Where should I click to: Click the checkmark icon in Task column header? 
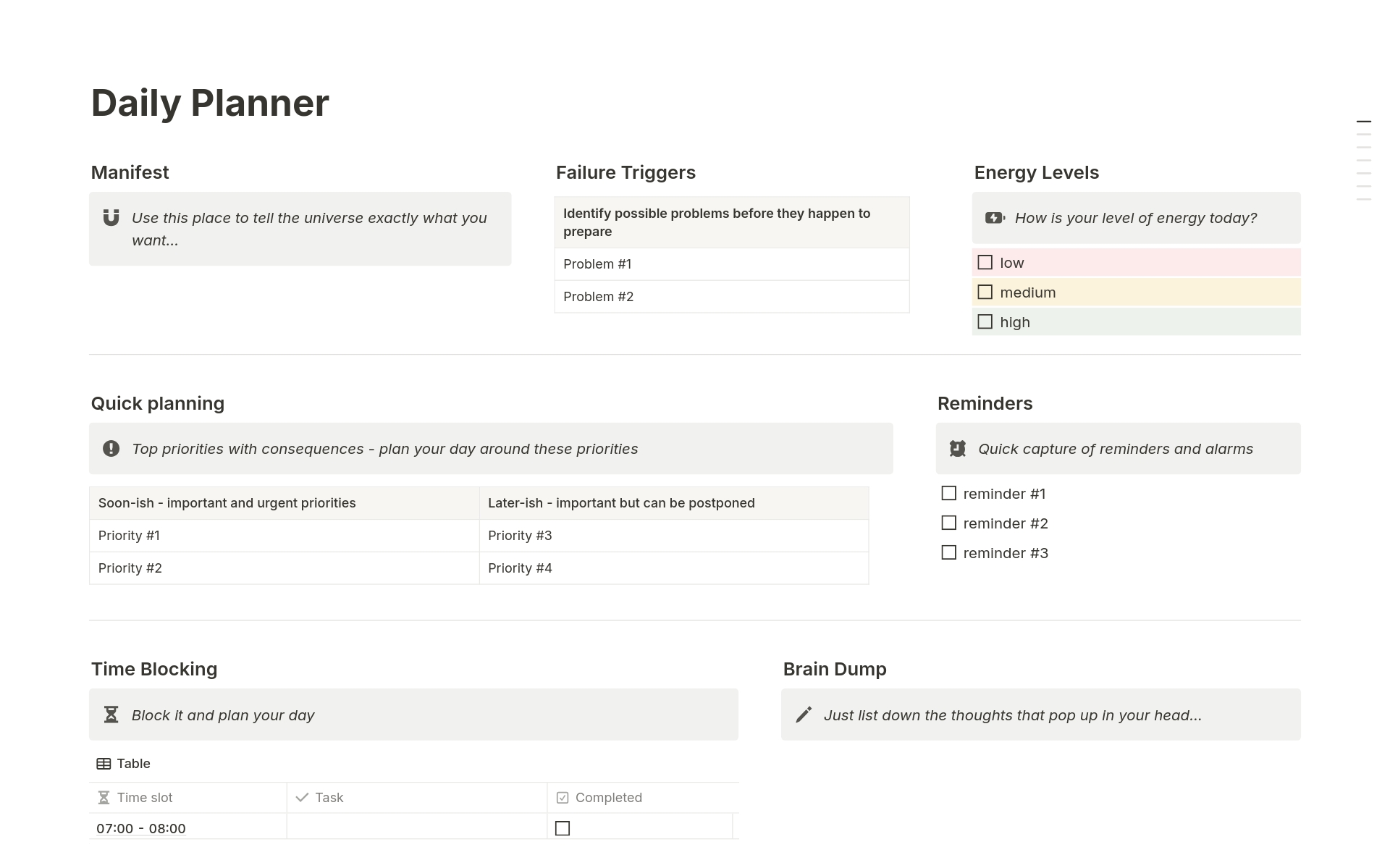[302, 798]
